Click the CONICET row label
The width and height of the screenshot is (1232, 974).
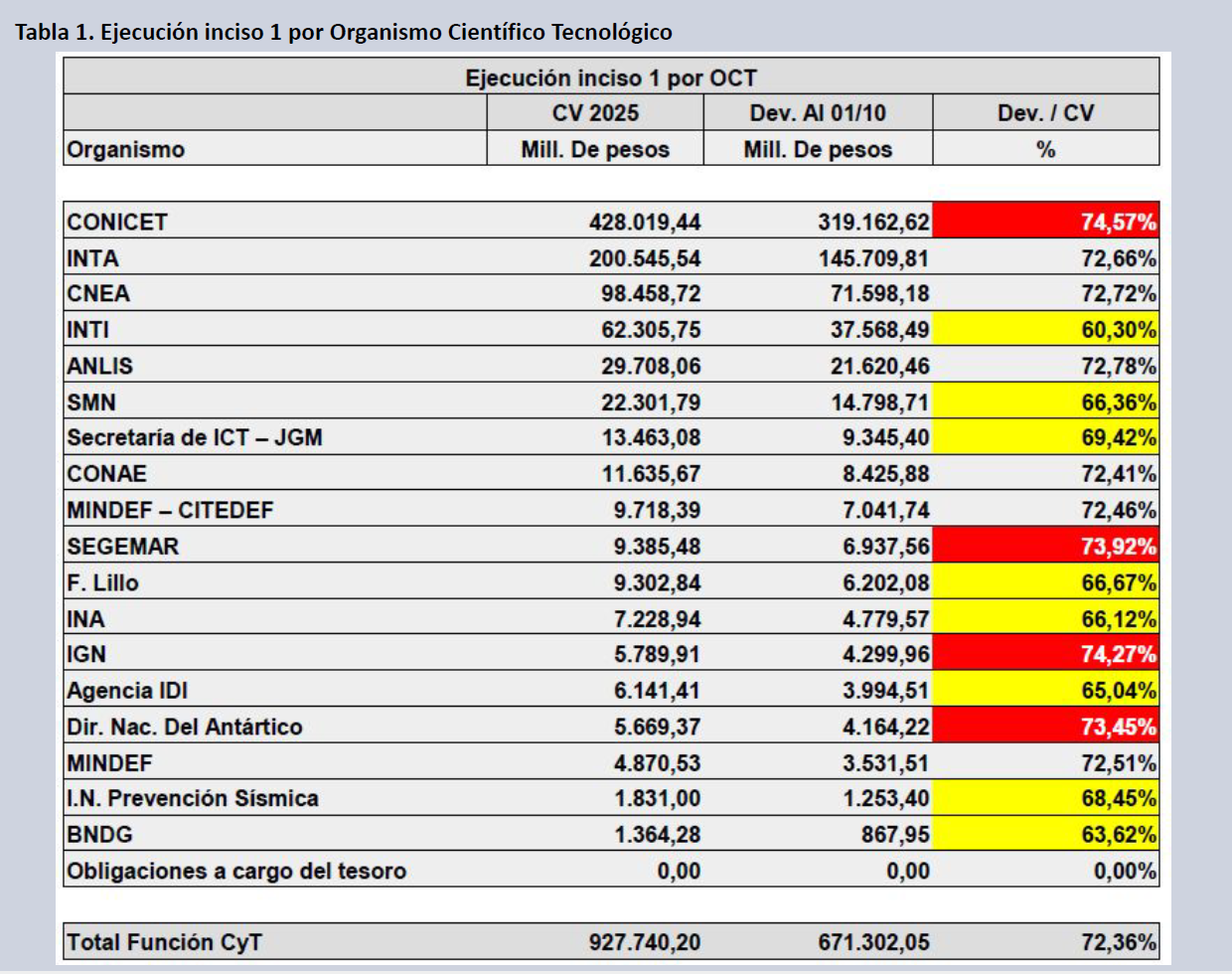click(117, 222)
